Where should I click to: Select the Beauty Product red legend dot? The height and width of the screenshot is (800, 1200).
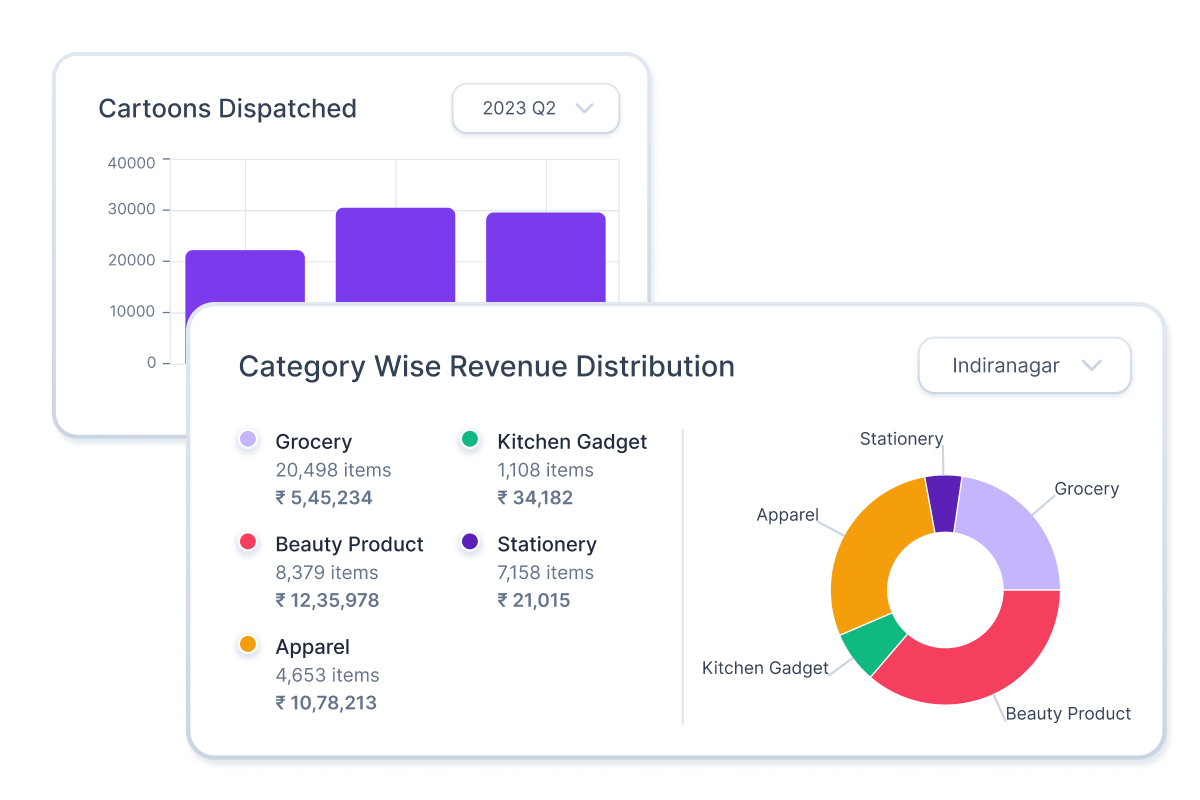(x=248, y=543)
